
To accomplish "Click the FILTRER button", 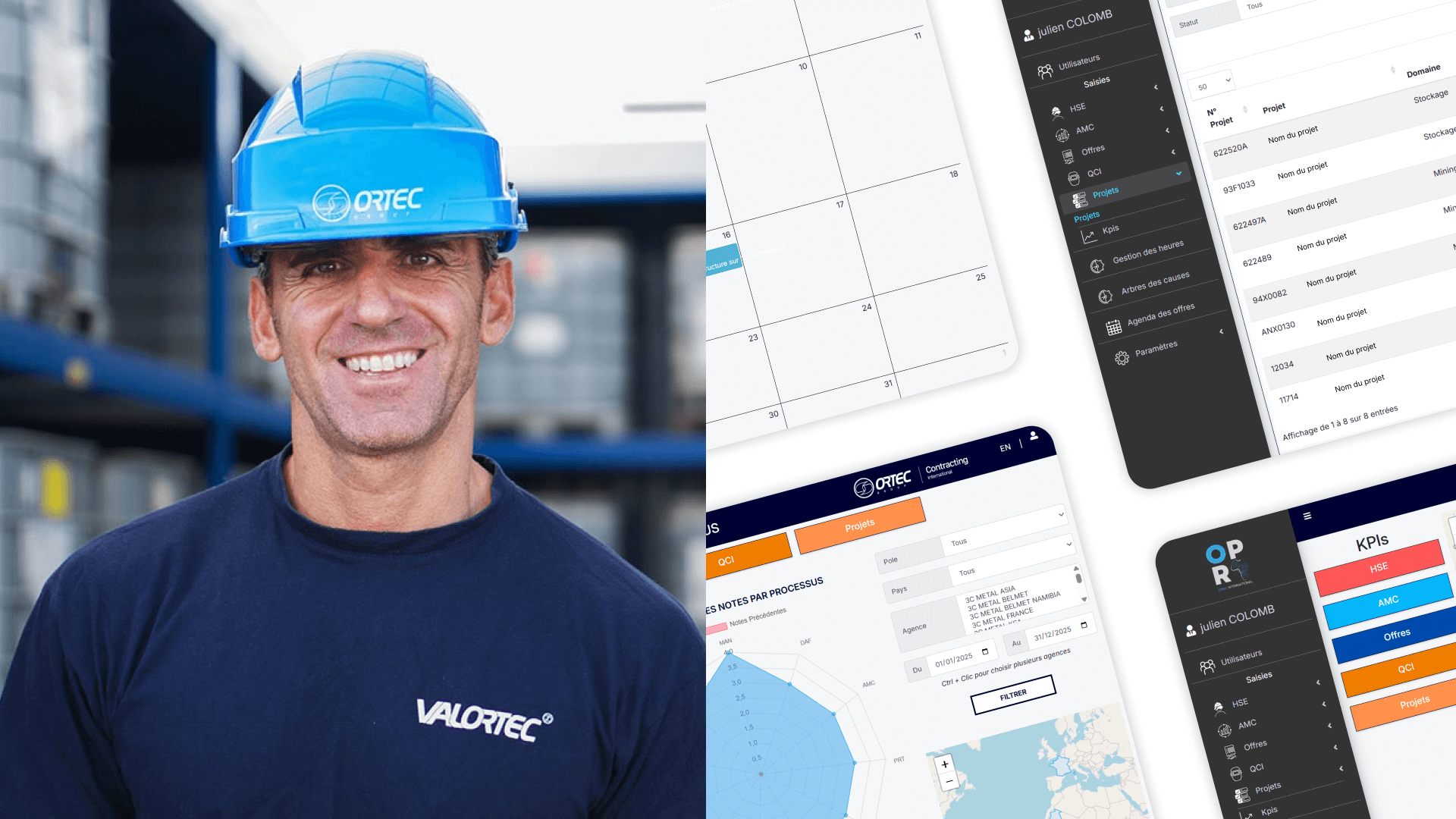I will click(1013, 695).
